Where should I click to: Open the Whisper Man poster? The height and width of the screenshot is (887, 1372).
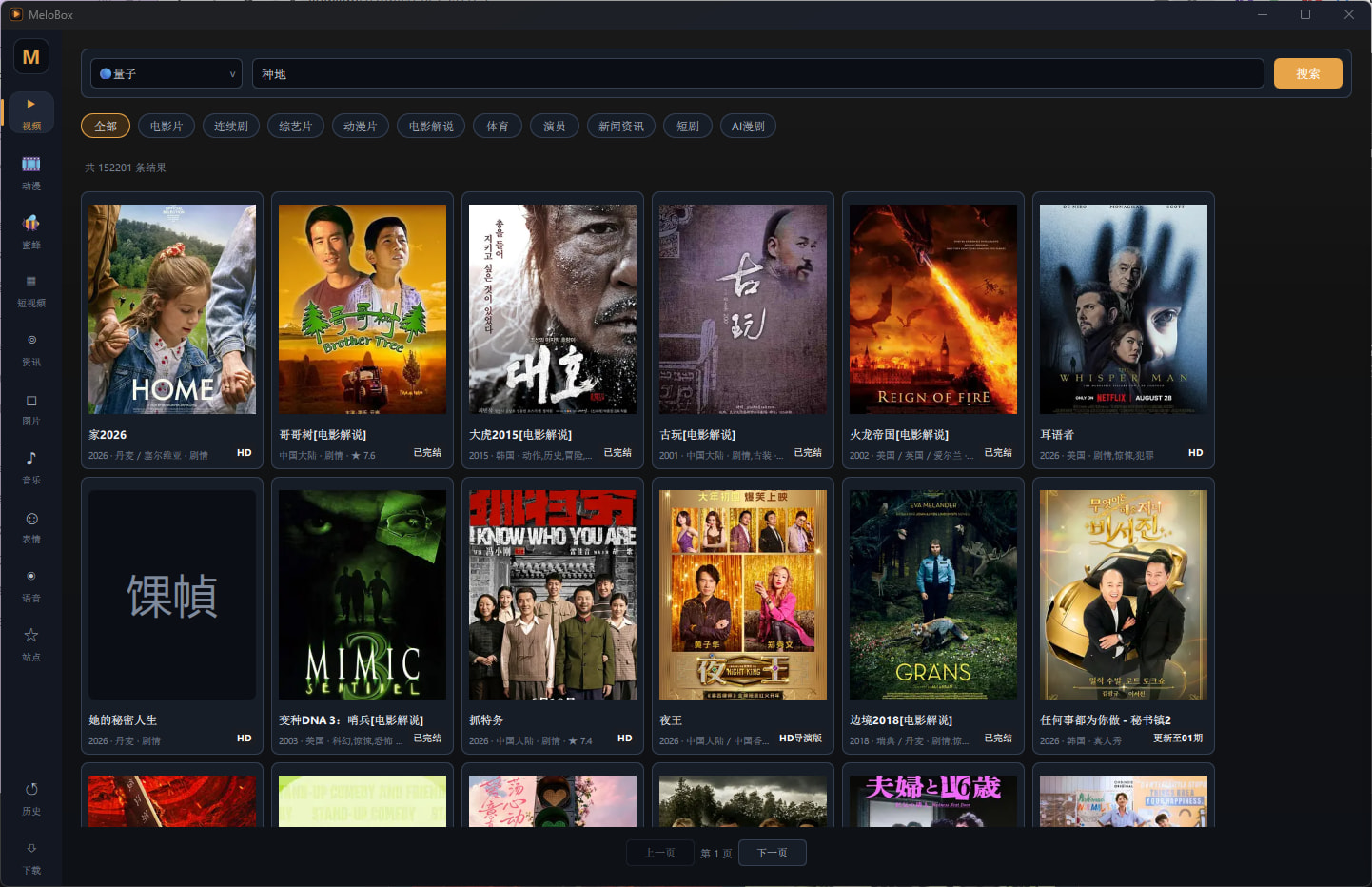tap(1124, 309)
